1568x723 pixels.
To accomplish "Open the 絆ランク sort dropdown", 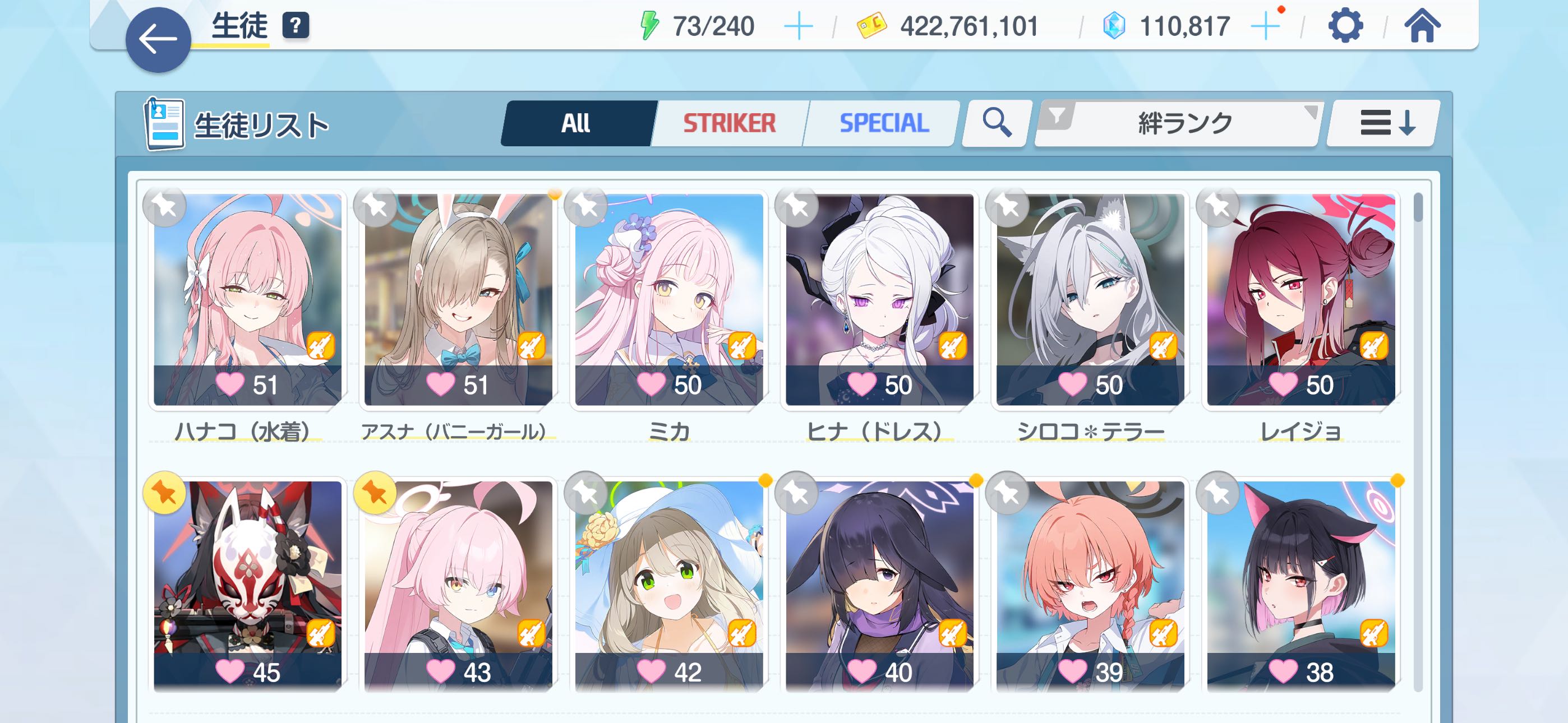I will tap(1179, 123).
